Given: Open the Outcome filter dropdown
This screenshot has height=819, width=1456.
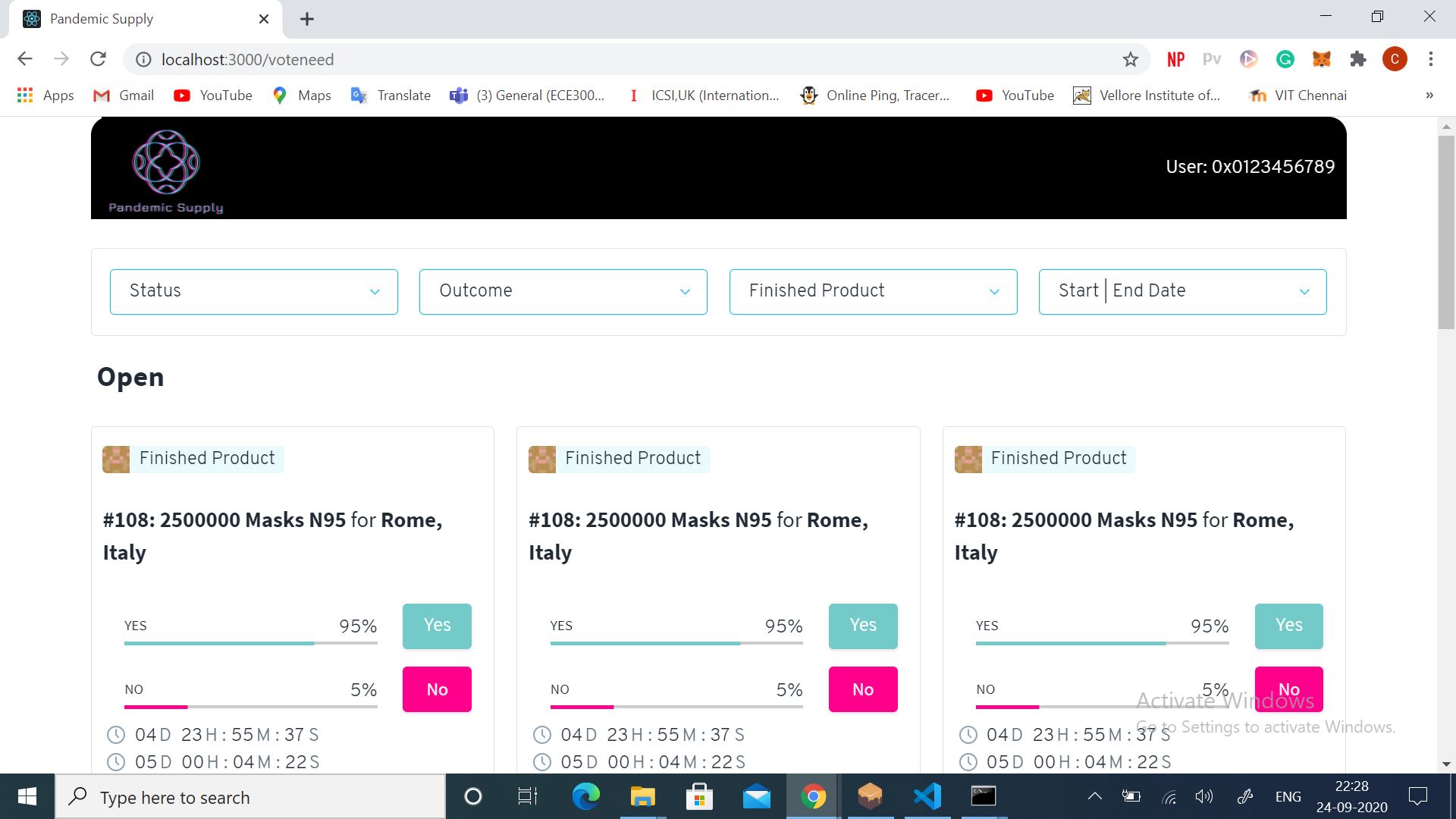Looking at the screenshot, I should point(563,291).
